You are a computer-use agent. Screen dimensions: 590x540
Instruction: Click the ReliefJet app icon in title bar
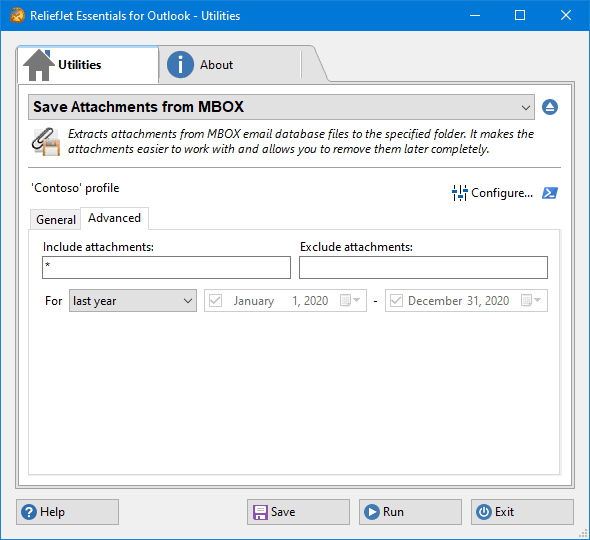tap(17, 16)
